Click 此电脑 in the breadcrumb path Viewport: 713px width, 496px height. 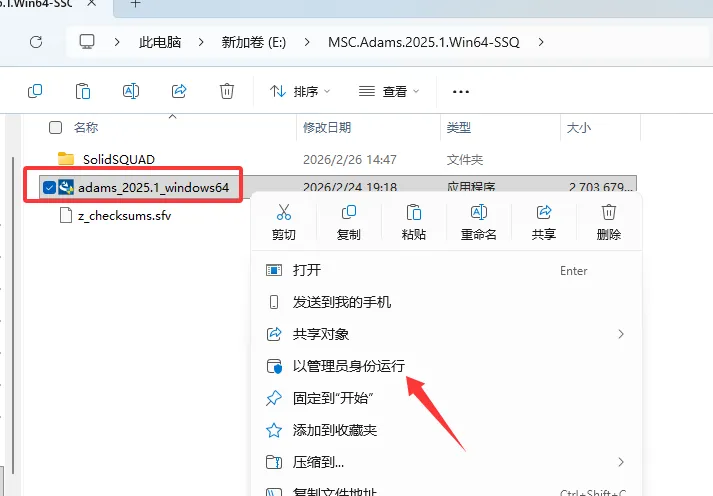click(x=160, y=42)
